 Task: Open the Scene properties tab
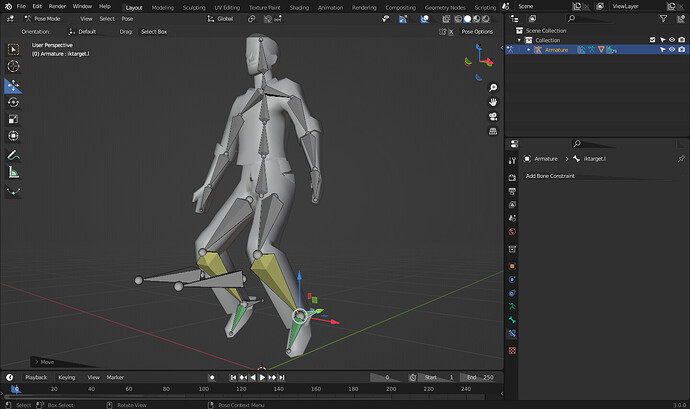(512, 218)
